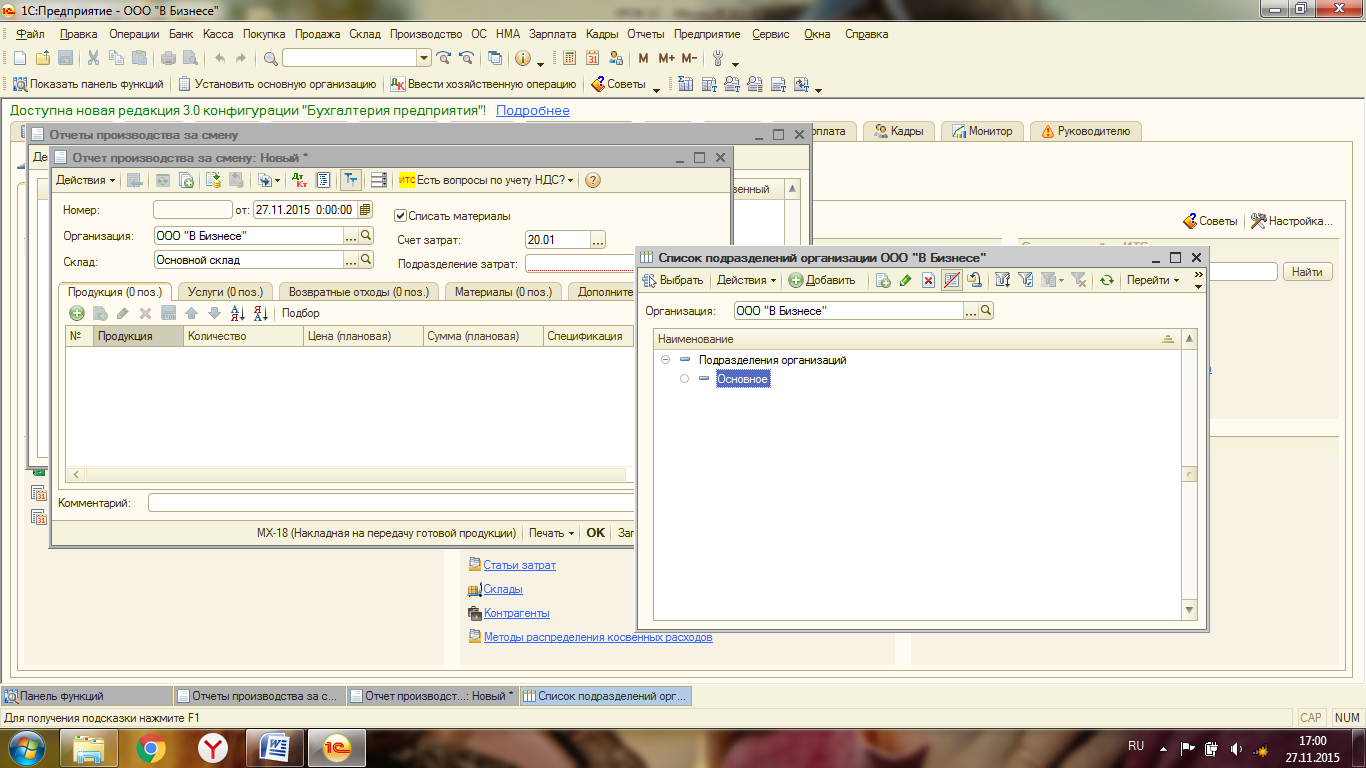Click add-by-copy icon in subdivisions list toolbar
The width and height of the screenshot is (1366, 768).
coord(884,280)
